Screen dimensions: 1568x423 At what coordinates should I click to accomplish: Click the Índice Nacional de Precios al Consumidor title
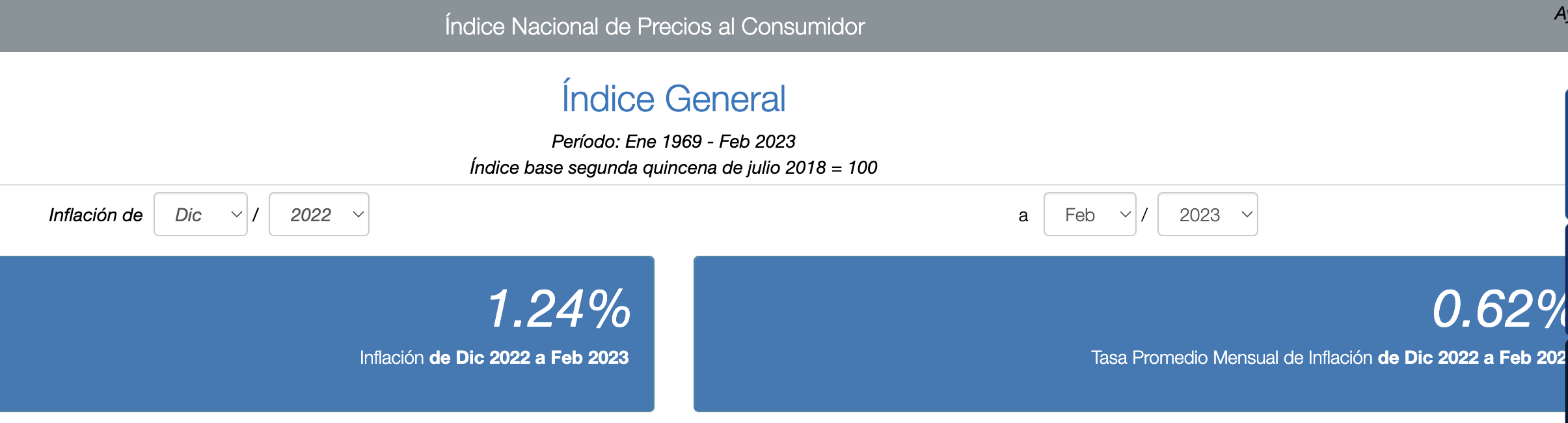pos(655,26)
